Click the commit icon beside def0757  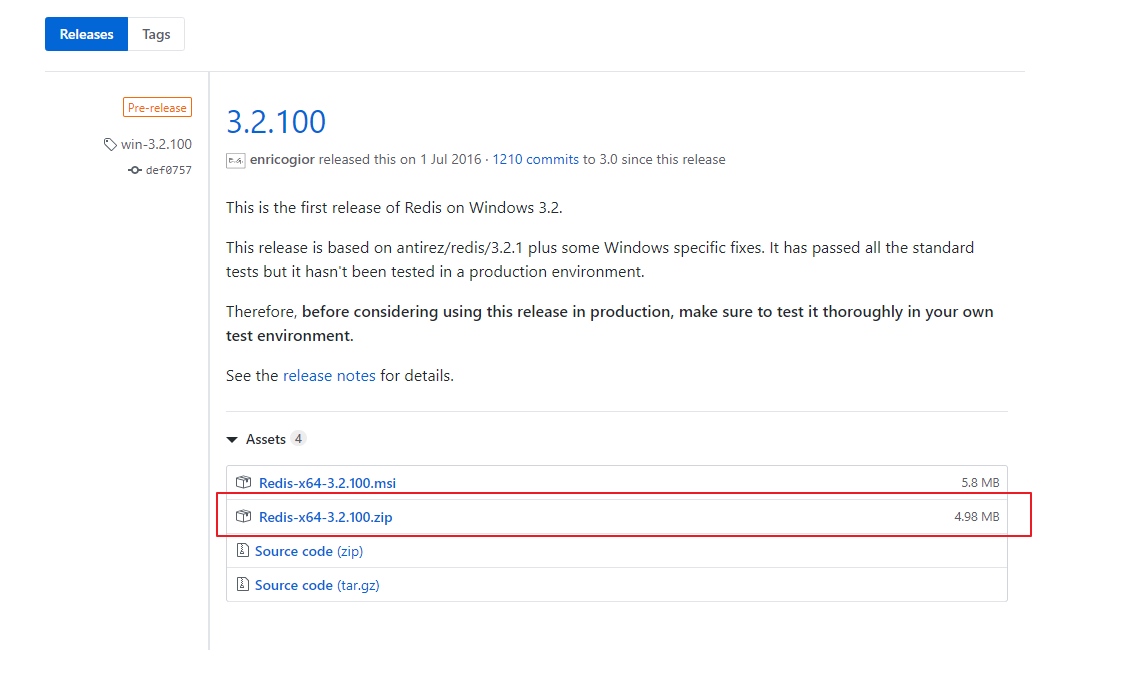(135, 171)
